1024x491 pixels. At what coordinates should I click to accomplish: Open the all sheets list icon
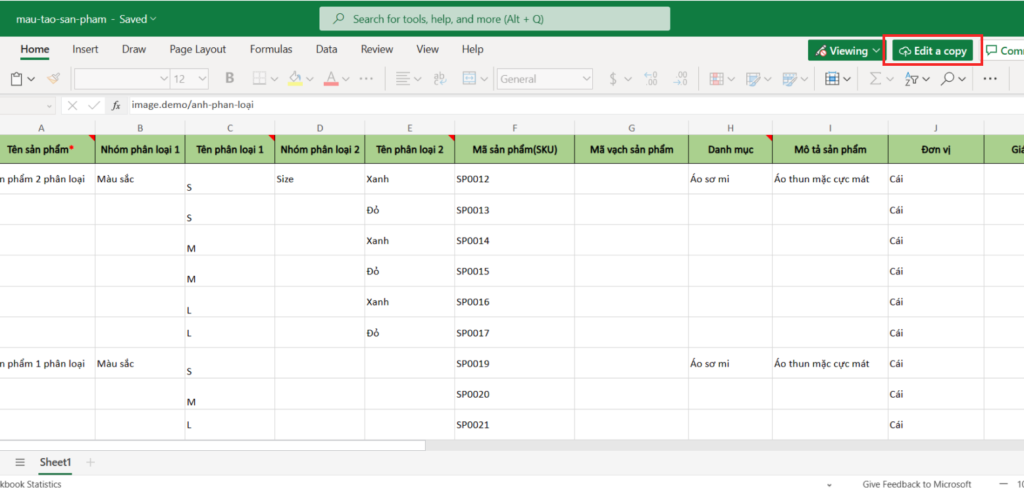point(20,462)
